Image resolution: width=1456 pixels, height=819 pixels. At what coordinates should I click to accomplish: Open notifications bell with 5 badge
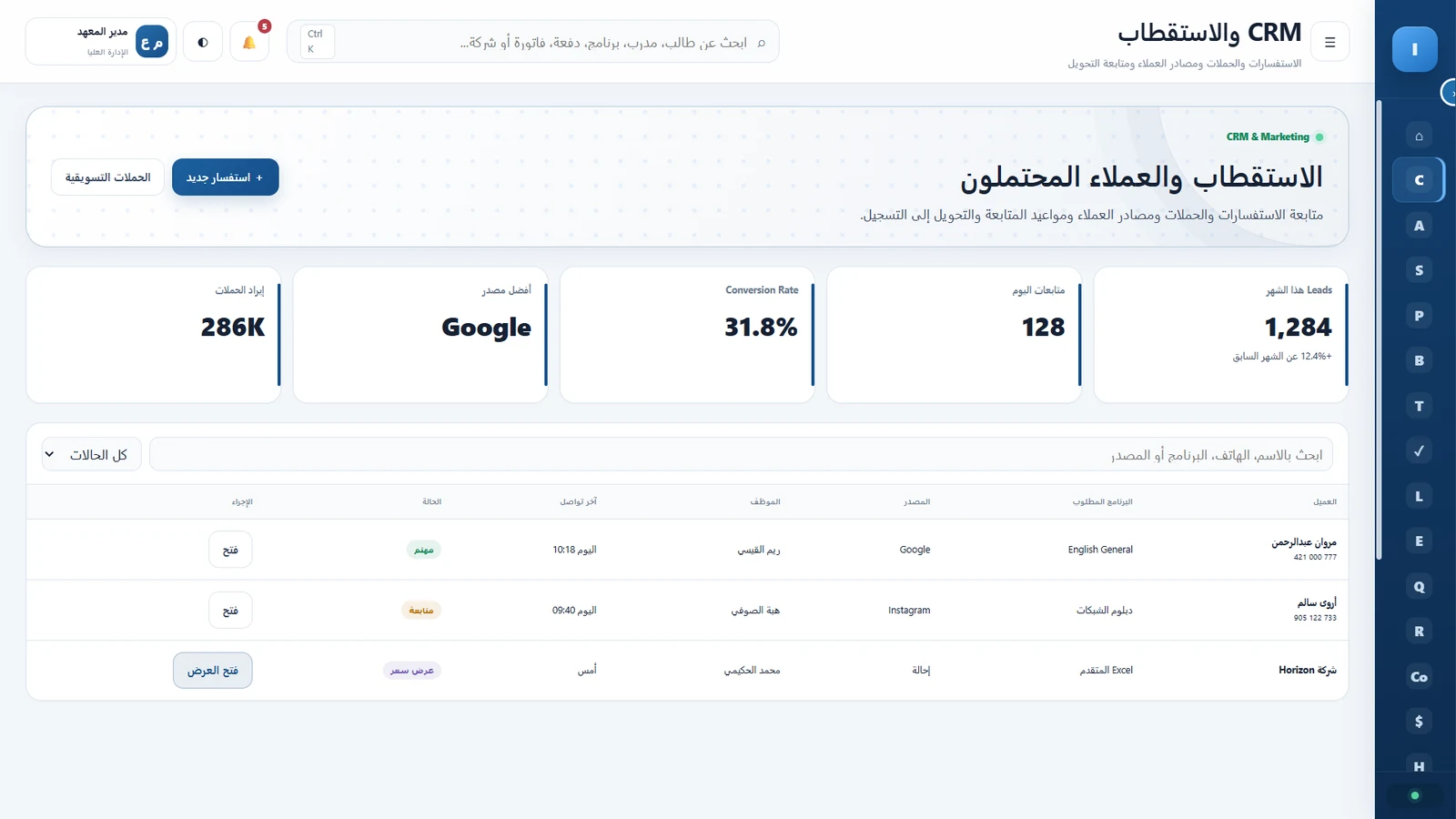[x=249, y=42]
